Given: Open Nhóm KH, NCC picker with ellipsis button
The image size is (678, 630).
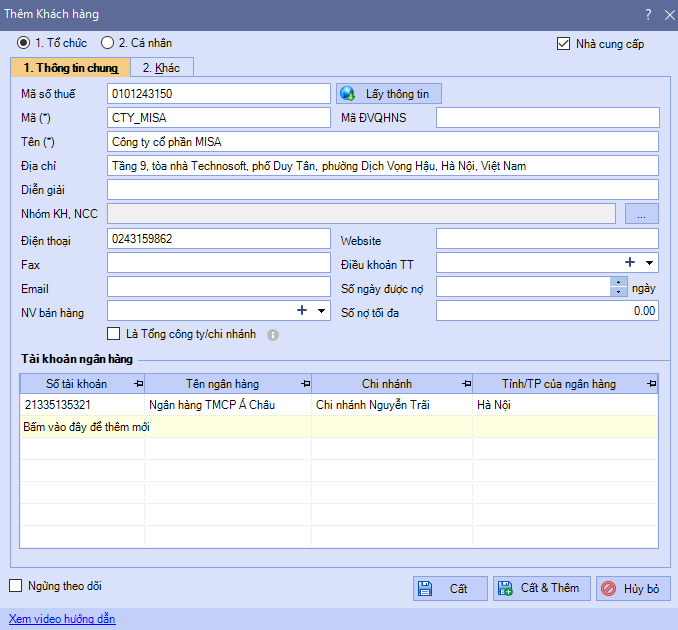Looking at the screenshot, I should click(x=641, y=213).
